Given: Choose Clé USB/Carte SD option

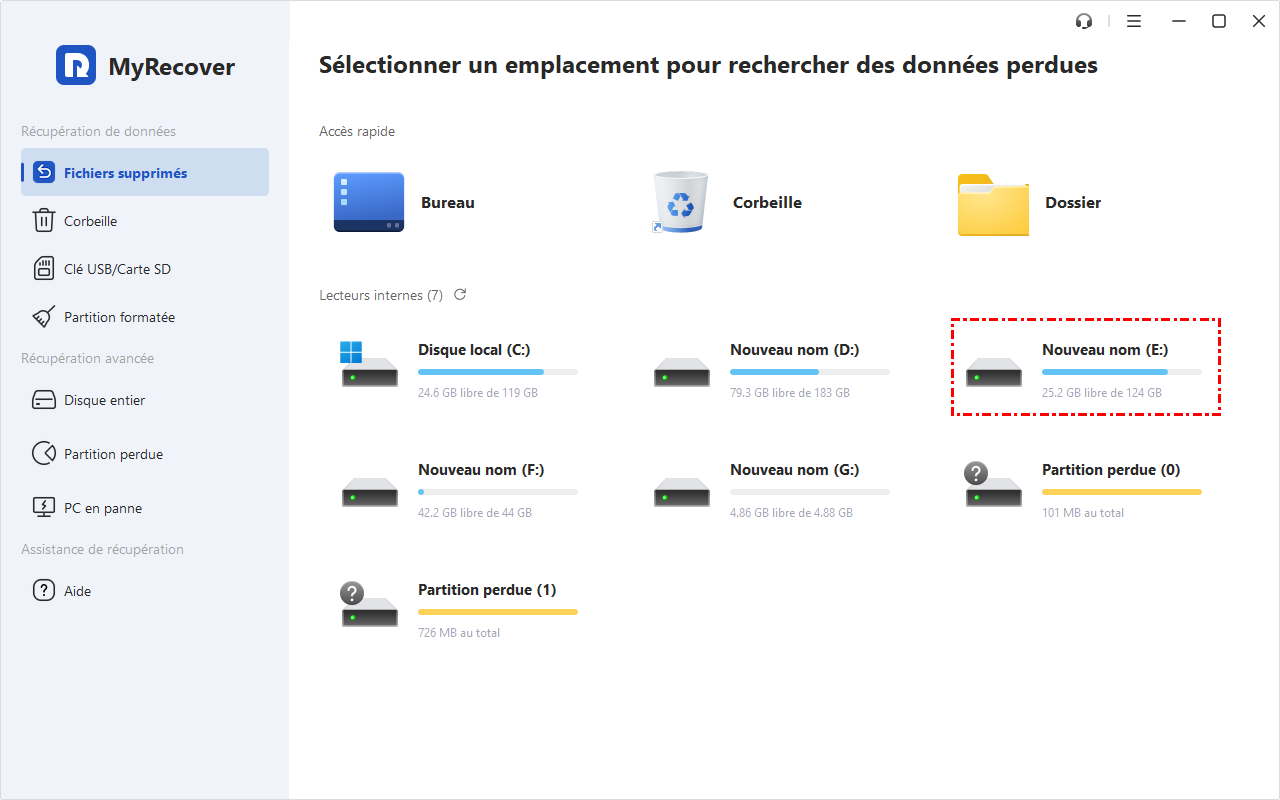Looking at the screenshot, I should (117, 269).
